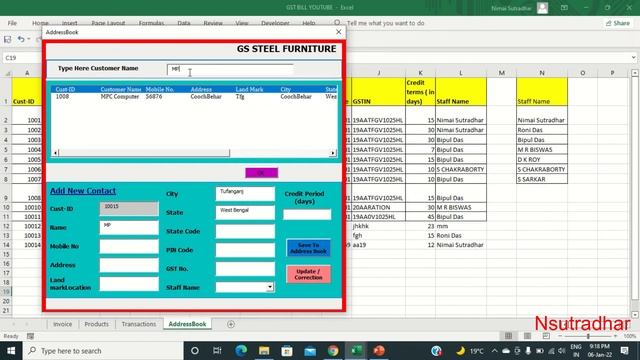Open the Data ribbon tab
The height and width of the screenshot is (360, 640).
pyautogui.click(x=184, y=23)
